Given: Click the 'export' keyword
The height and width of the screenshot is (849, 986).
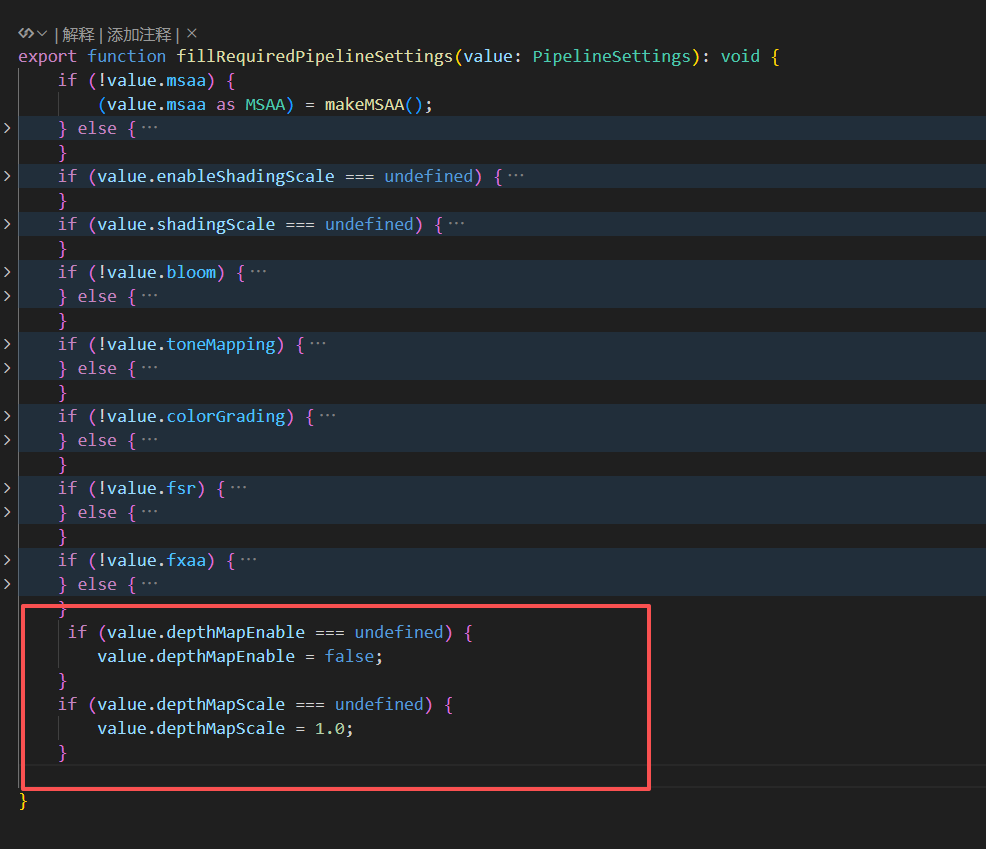Looking at the screenshot, I should (x=47, y=57).
